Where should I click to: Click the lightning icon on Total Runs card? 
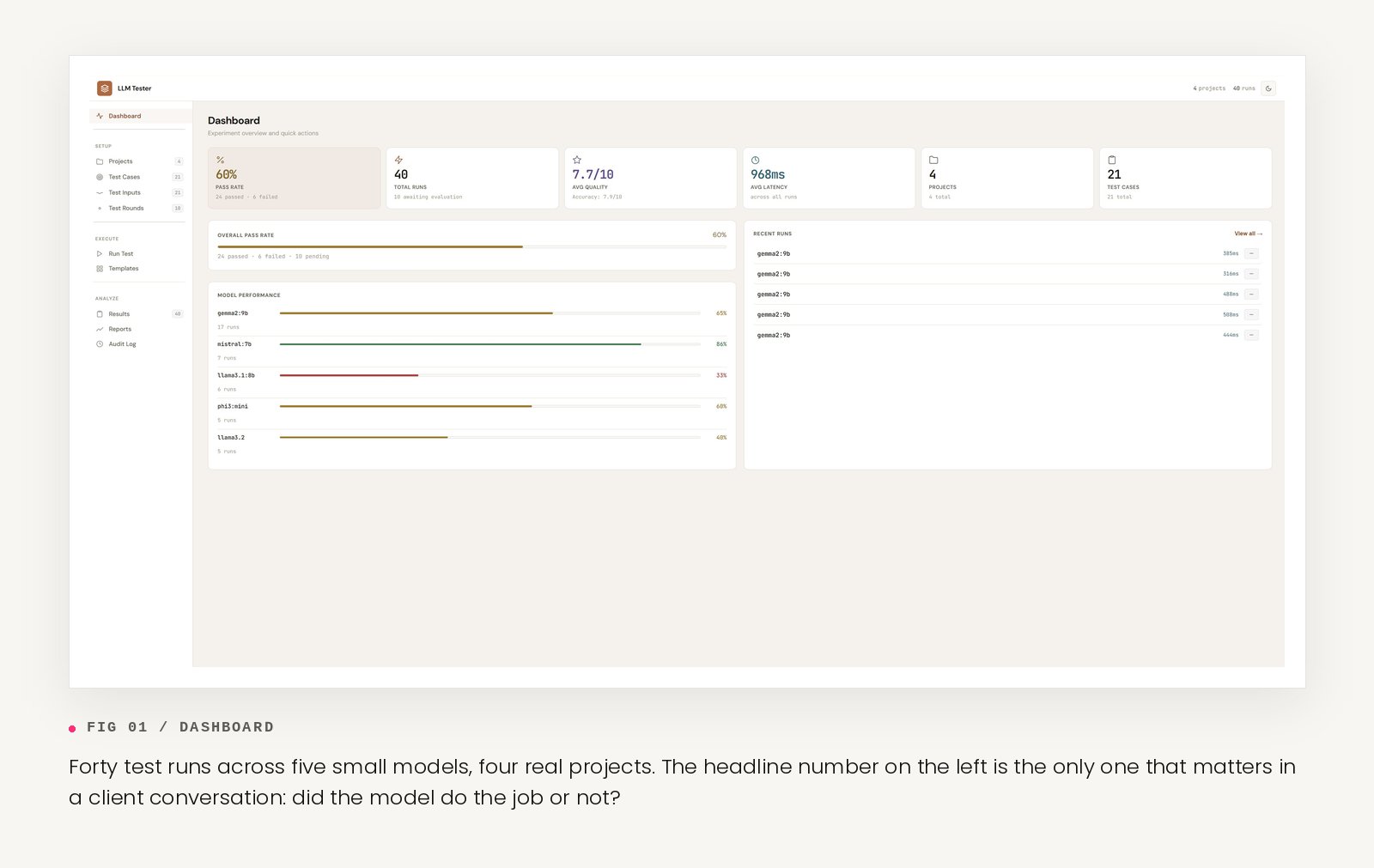pos(398,160)
